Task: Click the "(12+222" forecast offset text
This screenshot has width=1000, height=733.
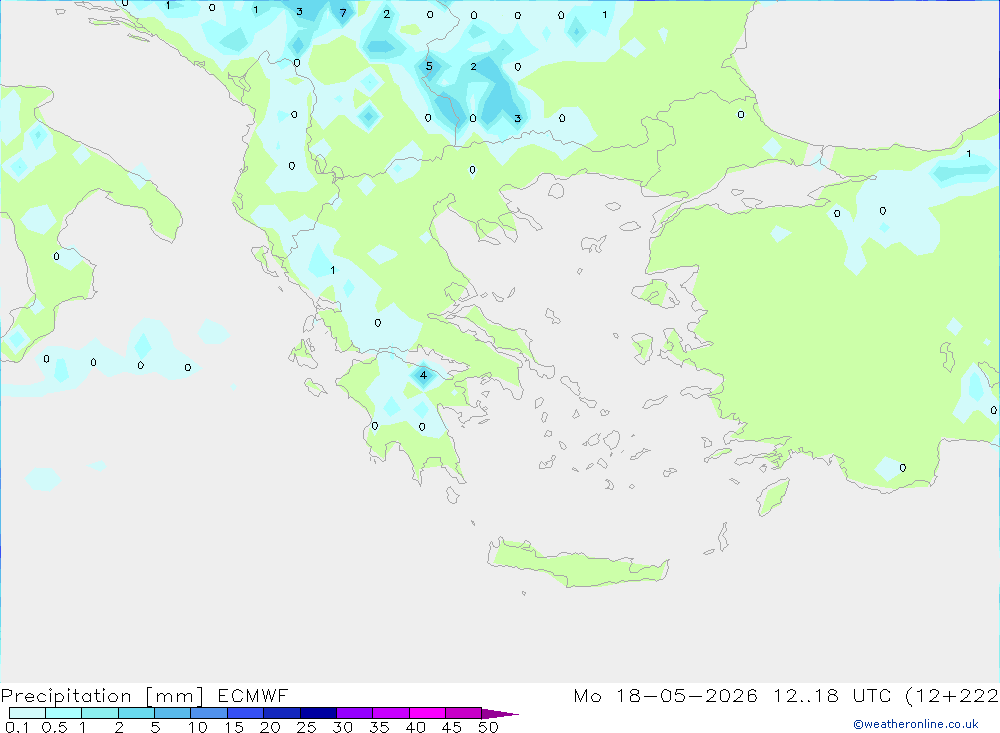Action: pos(952,695)
